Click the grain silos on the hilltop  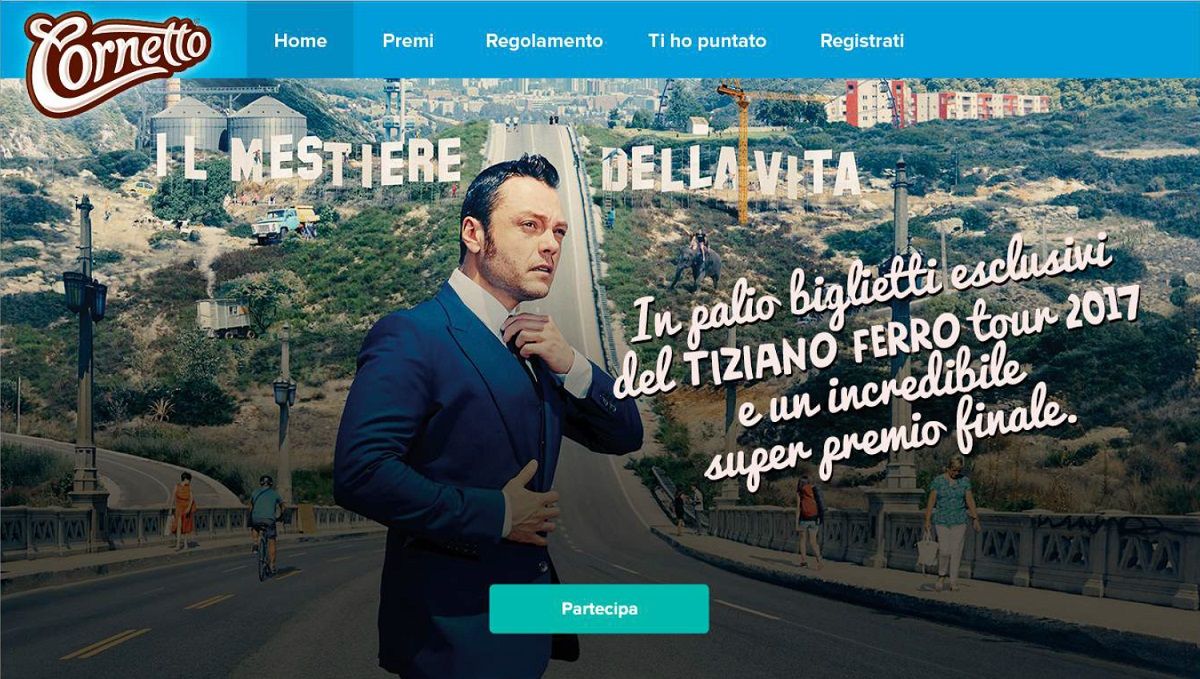pyautogui.click(x=229, y=122)
